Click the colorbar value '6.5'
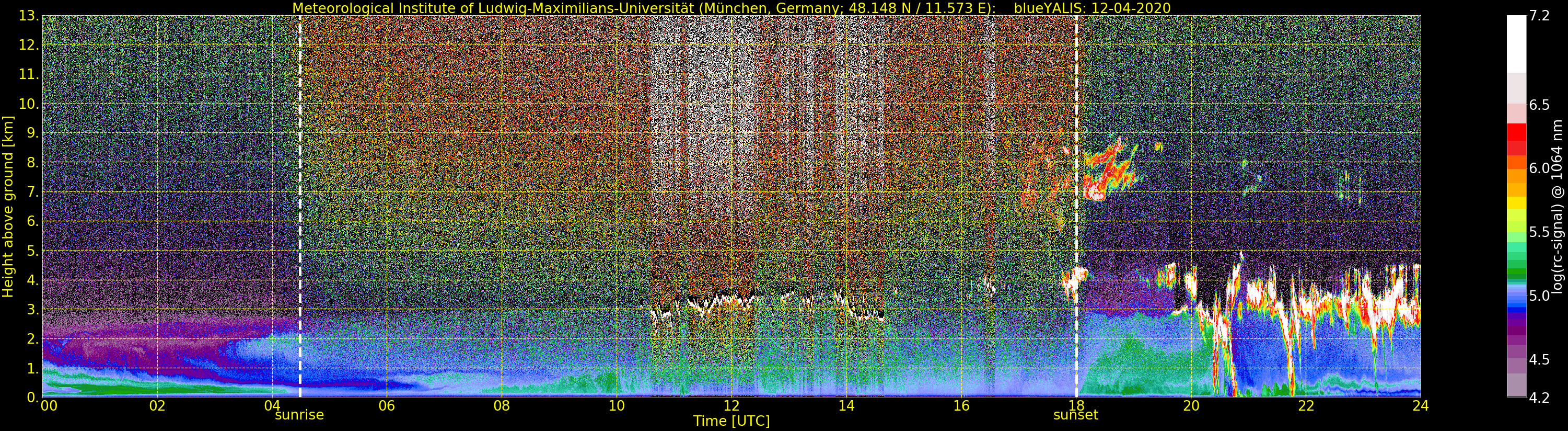The width and height of the screenshot is (1568, 431). (1539, 105)
